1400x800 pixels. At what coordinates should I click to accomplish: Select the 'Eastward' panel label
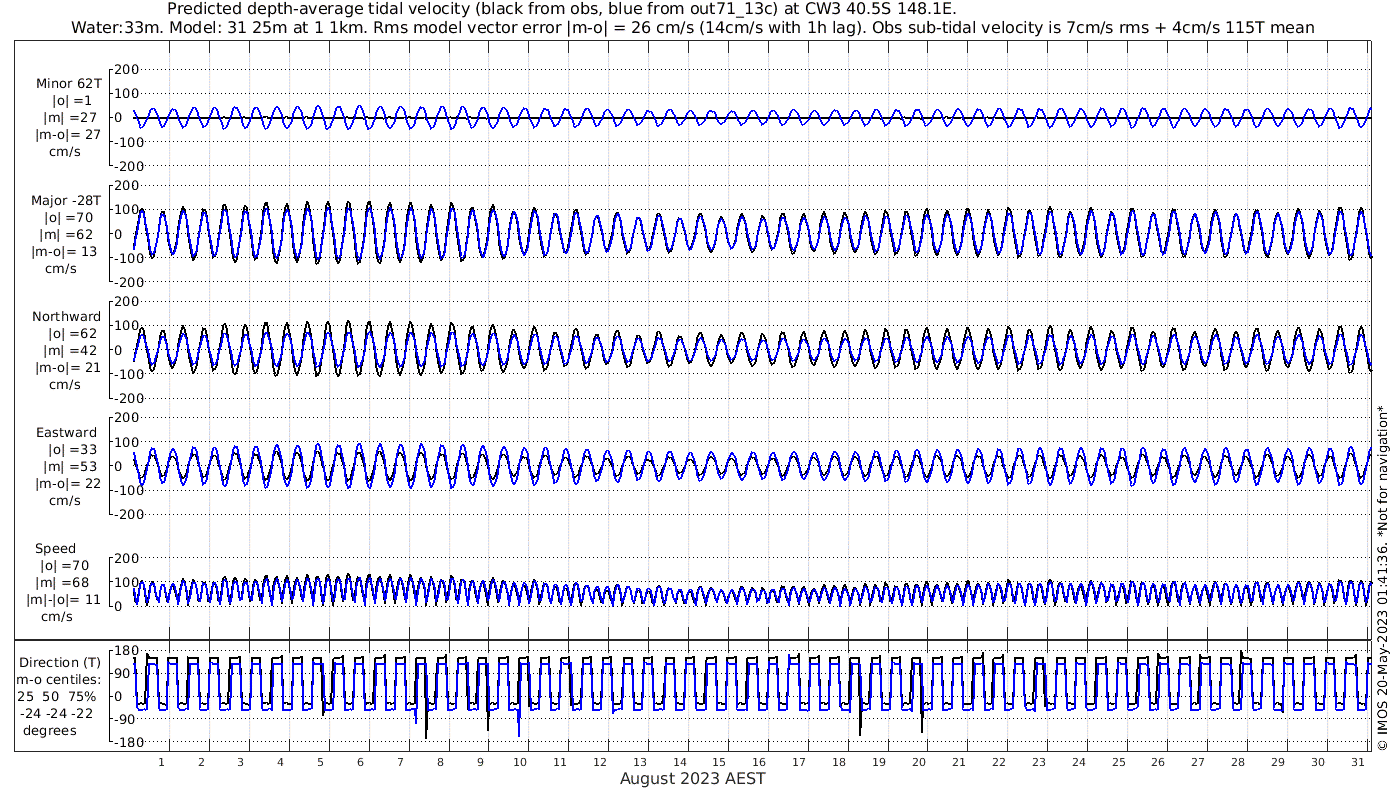click(x=66, y=433)
